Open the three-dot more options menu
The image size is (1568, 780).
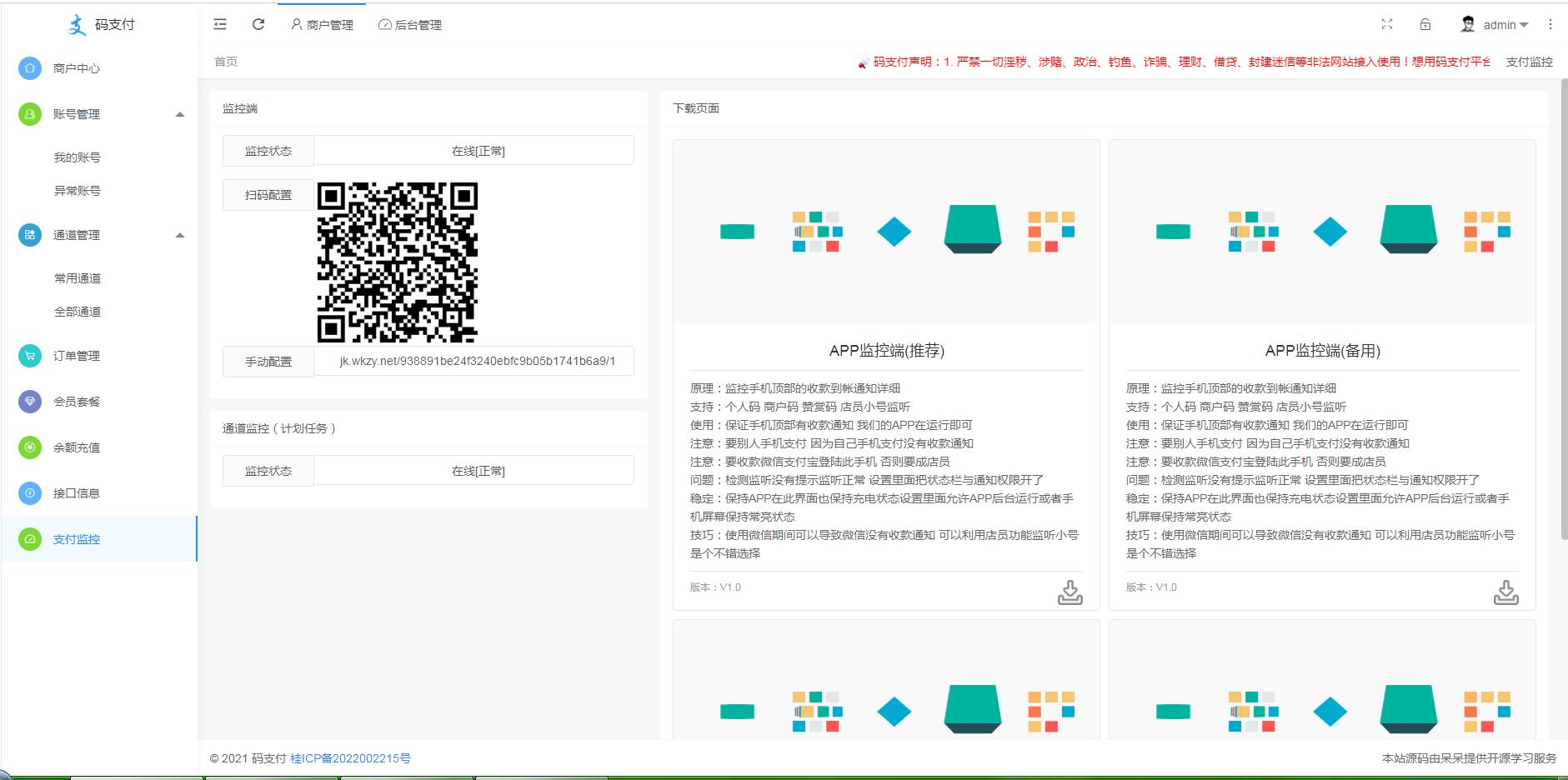1550,25
